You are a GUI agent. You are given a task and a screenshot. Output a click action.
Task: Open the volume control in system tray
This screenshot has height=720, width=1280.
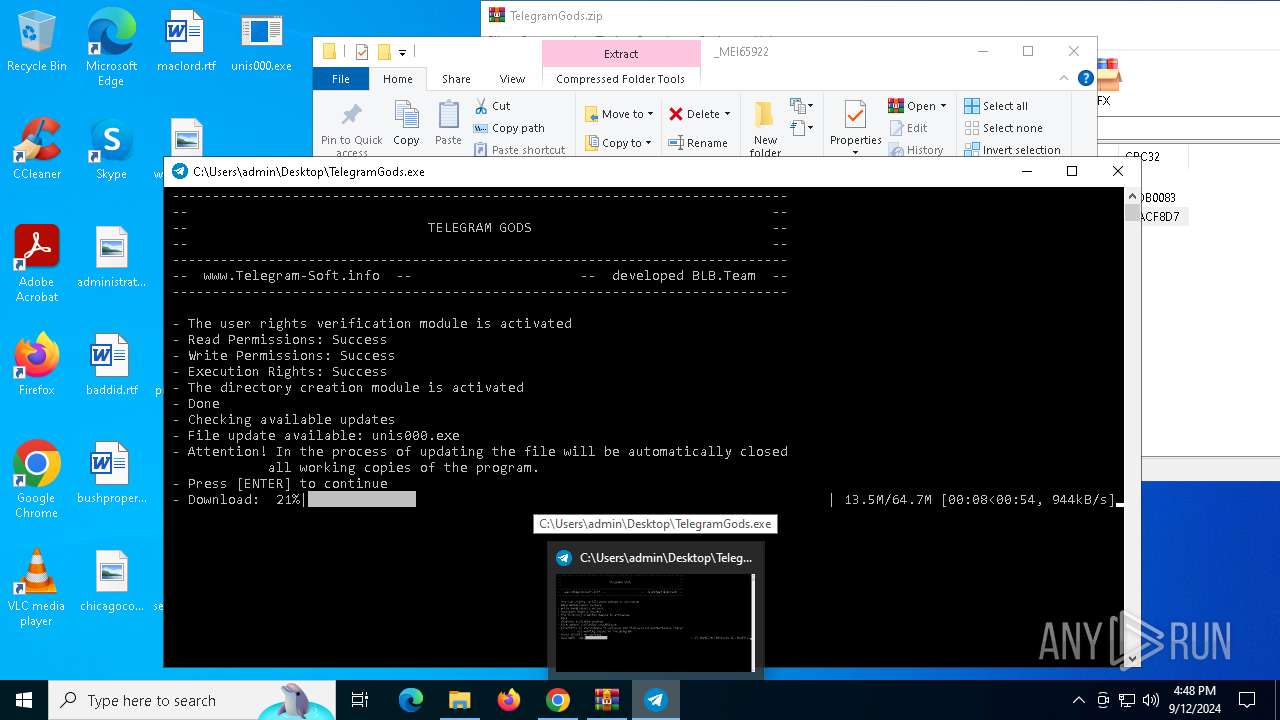(x=1151, y=700)
